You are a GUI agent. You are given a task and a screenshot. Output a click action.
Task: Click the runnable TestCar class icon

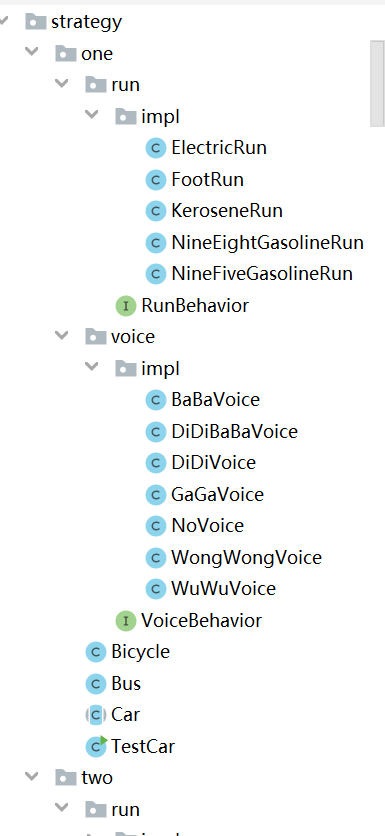pos(96,746)
